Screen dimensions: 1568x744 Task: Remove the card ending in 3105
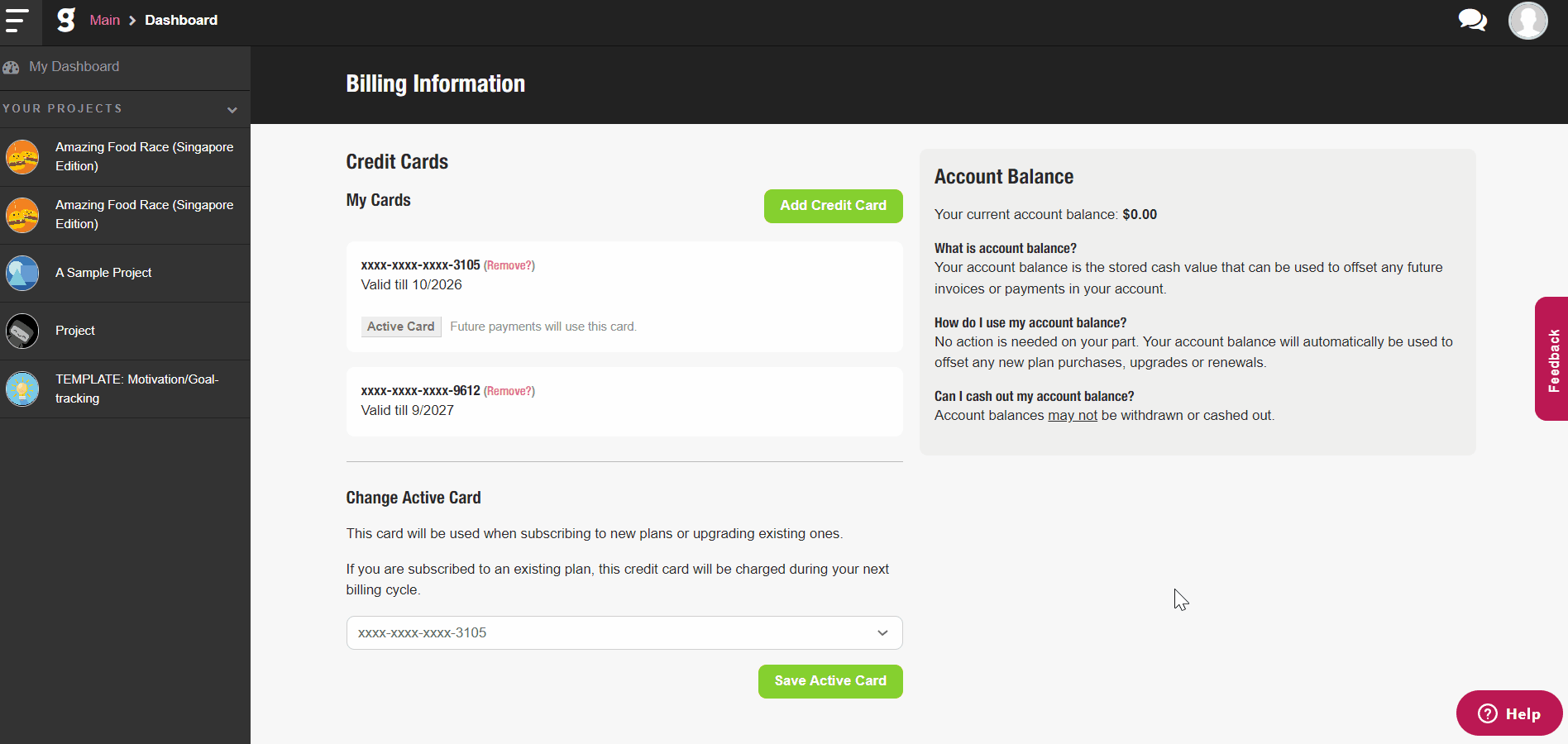tap(509, 265)
